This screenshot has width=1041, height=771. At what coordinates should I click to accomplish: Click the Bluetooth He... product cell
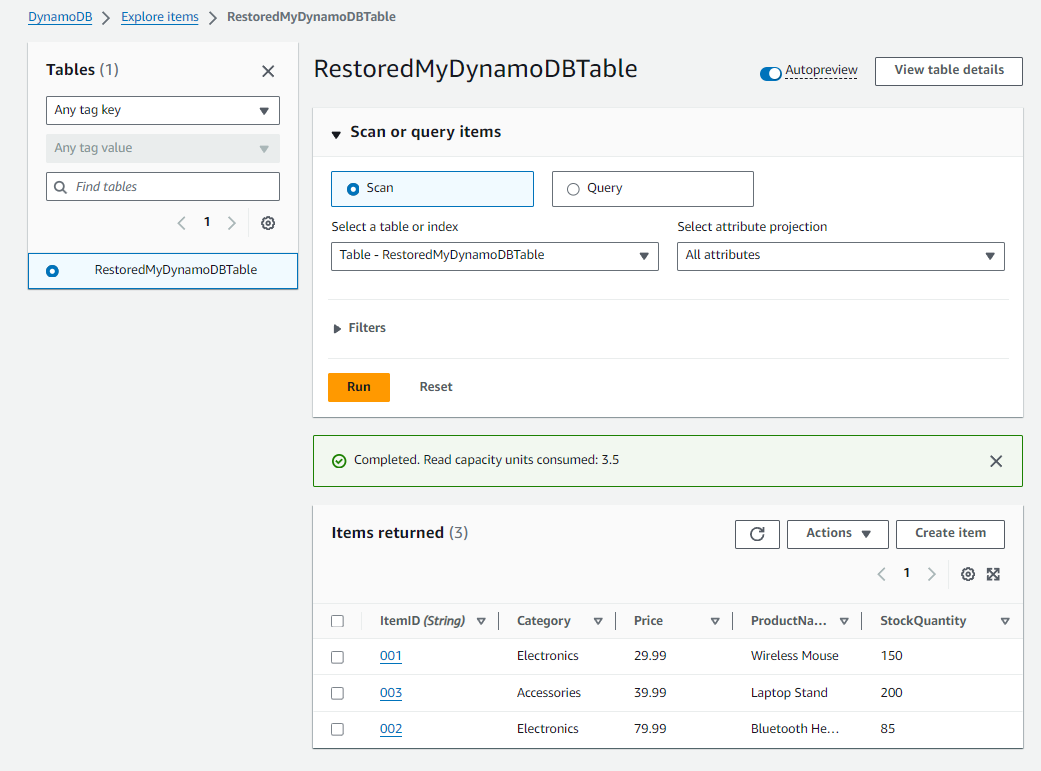pos(795,729)
